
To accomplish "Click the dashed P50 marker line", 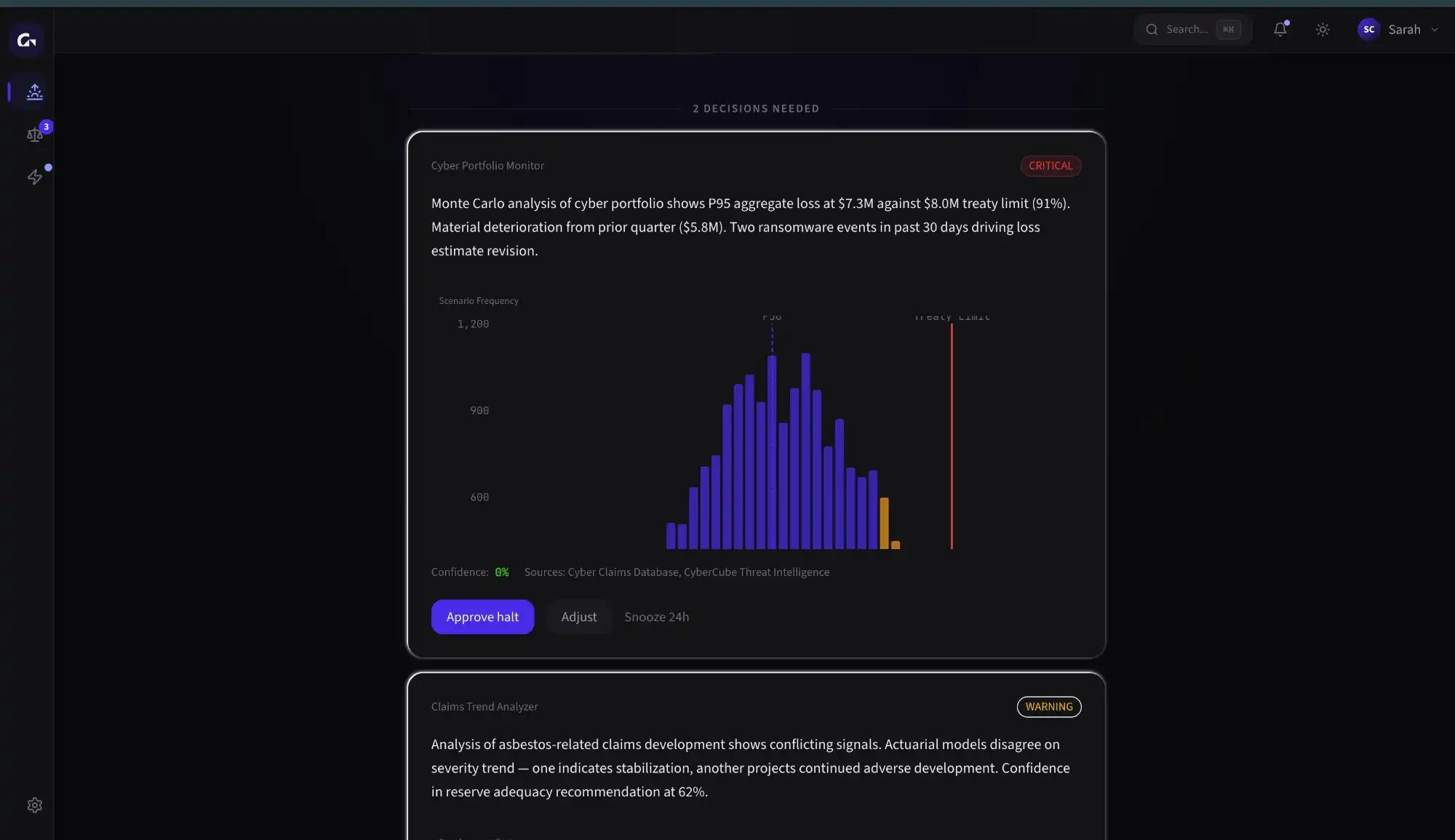I will click(772, 339).
